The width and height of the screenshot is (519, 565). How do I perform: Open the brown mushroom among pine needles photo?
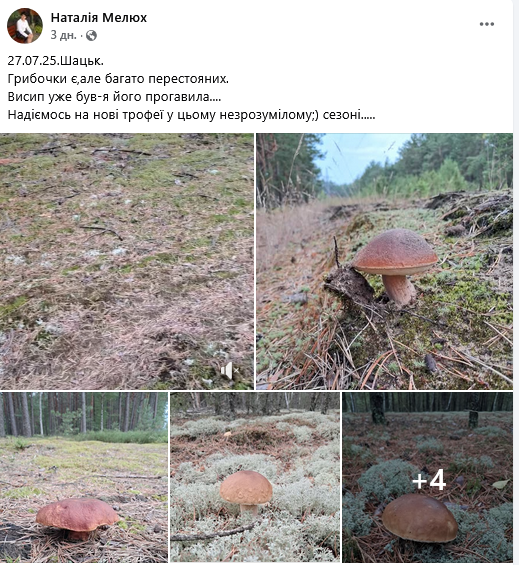(84, 477)
